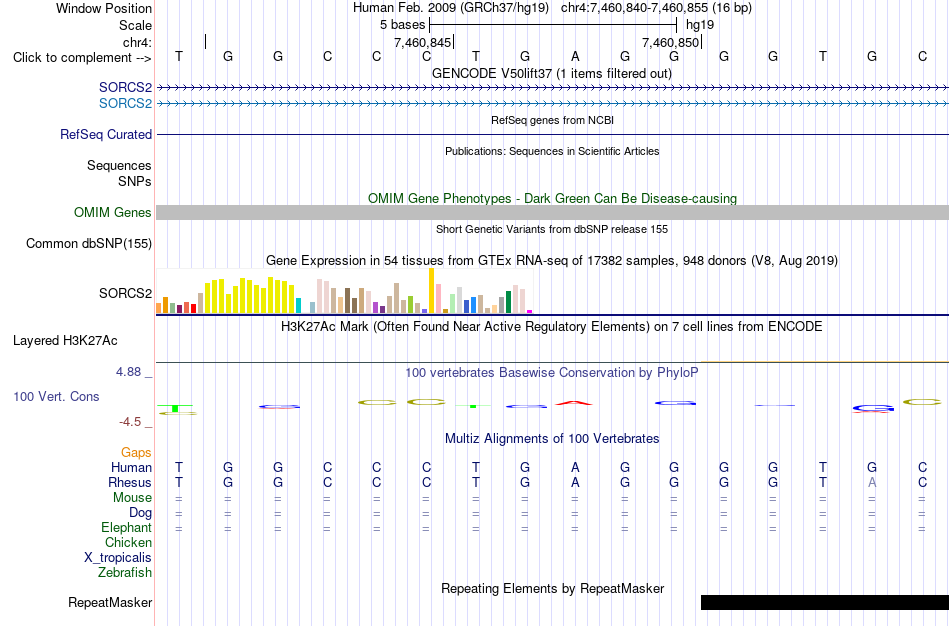950x626 pixels.
Task: Open the RefSeq Curated track label
Action: 105,135
